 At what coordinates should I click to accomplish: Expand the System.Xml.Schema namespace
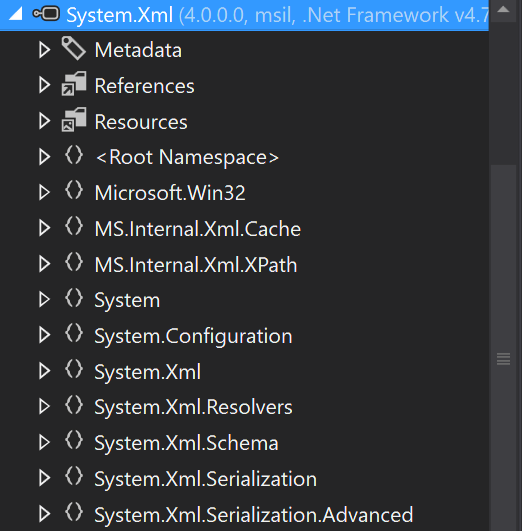point(44,442)
